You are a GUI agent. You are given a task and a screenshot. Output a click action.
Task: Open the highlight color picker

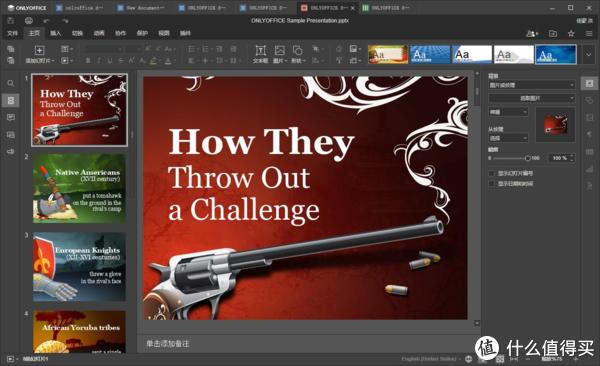[154, 60]
